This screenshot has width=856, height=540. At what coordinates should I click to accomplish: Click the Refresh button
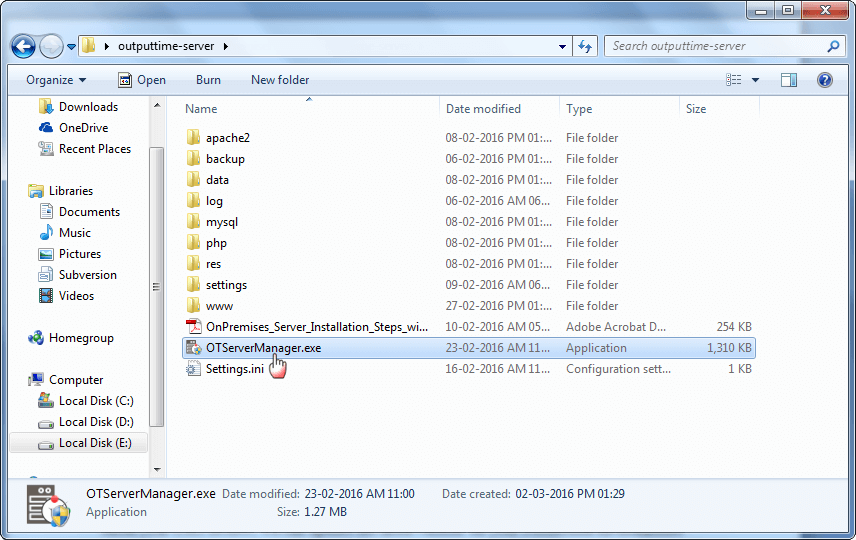point(585,46)
